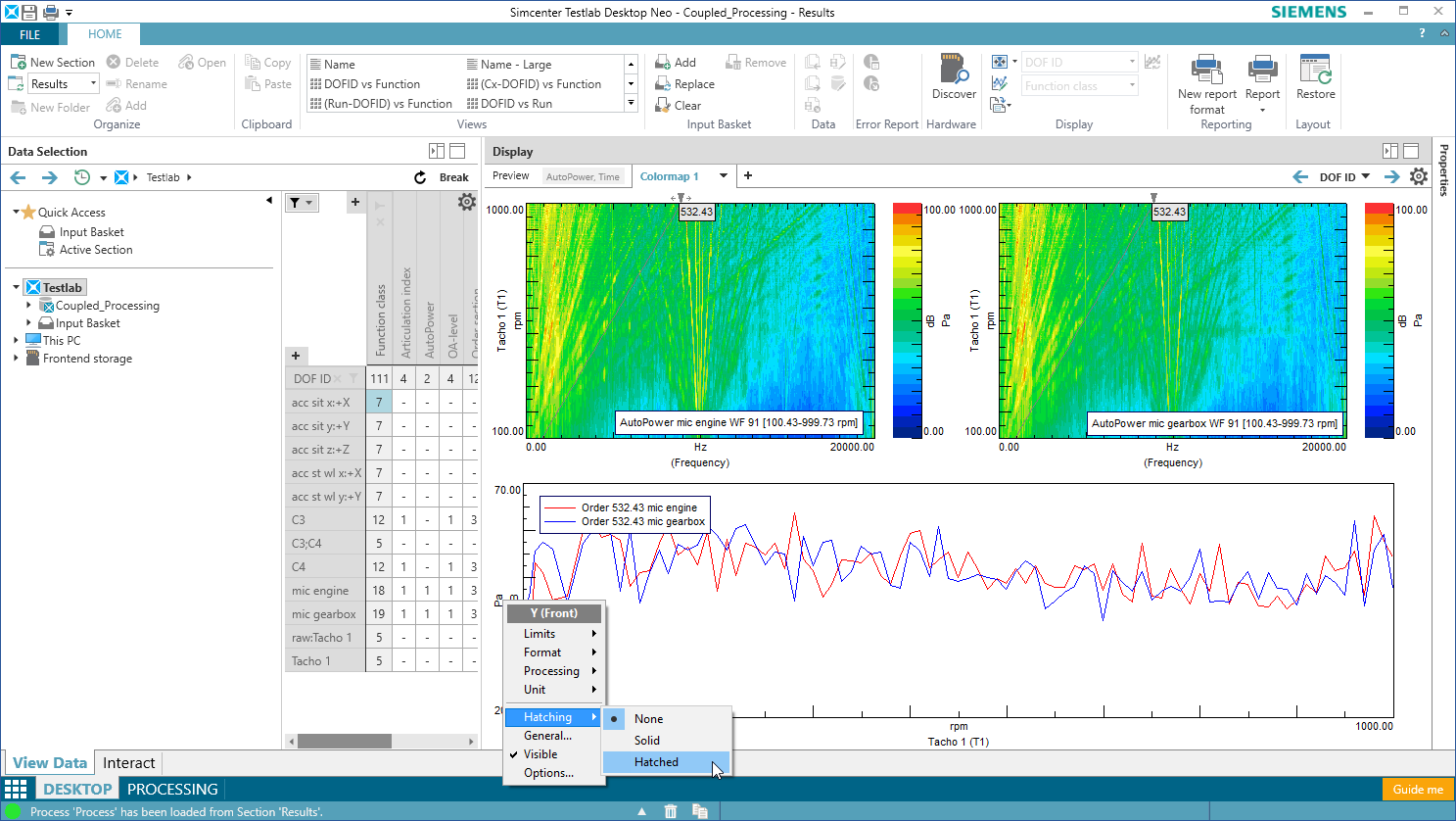This screenshot has width=1456, height=821.
Task: Open the FILE ribbon tab
Action: tap(30, 34)
